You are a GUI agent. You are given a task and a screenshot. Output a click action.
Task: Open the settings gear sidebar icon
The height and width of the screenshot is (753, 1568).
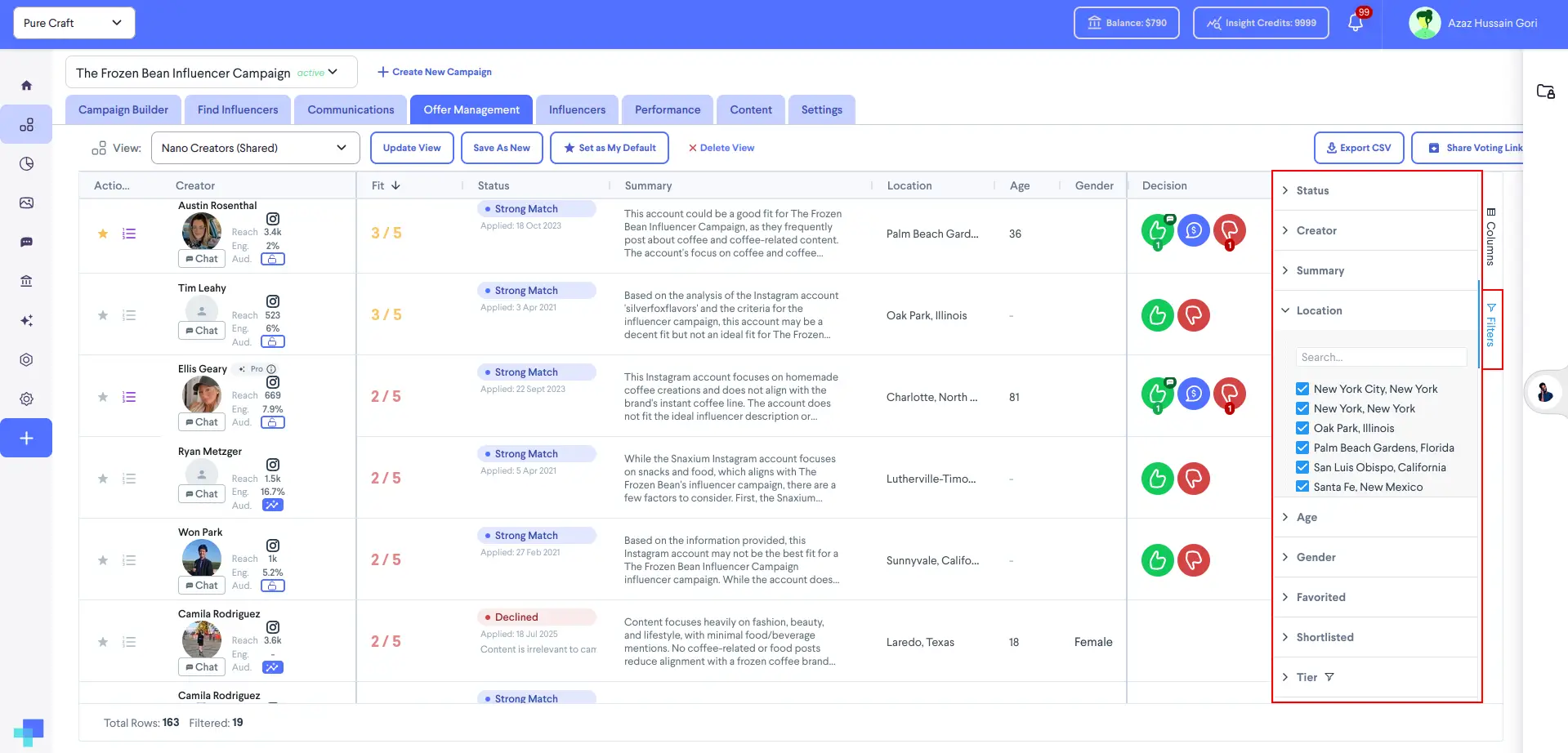pyautogui.click(x=26, y=399)
